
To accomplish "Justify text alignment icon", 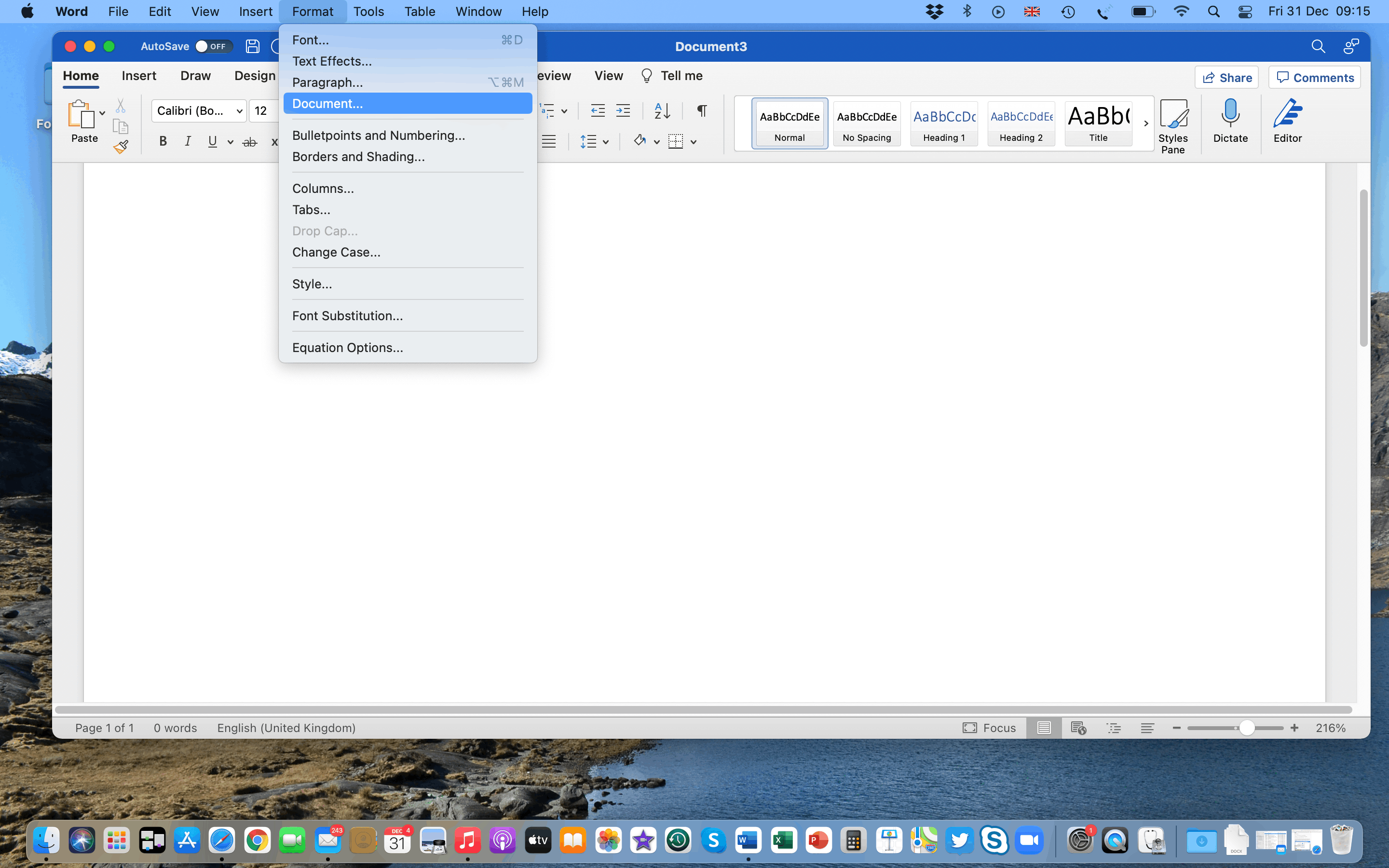I will tap(549, 141).
